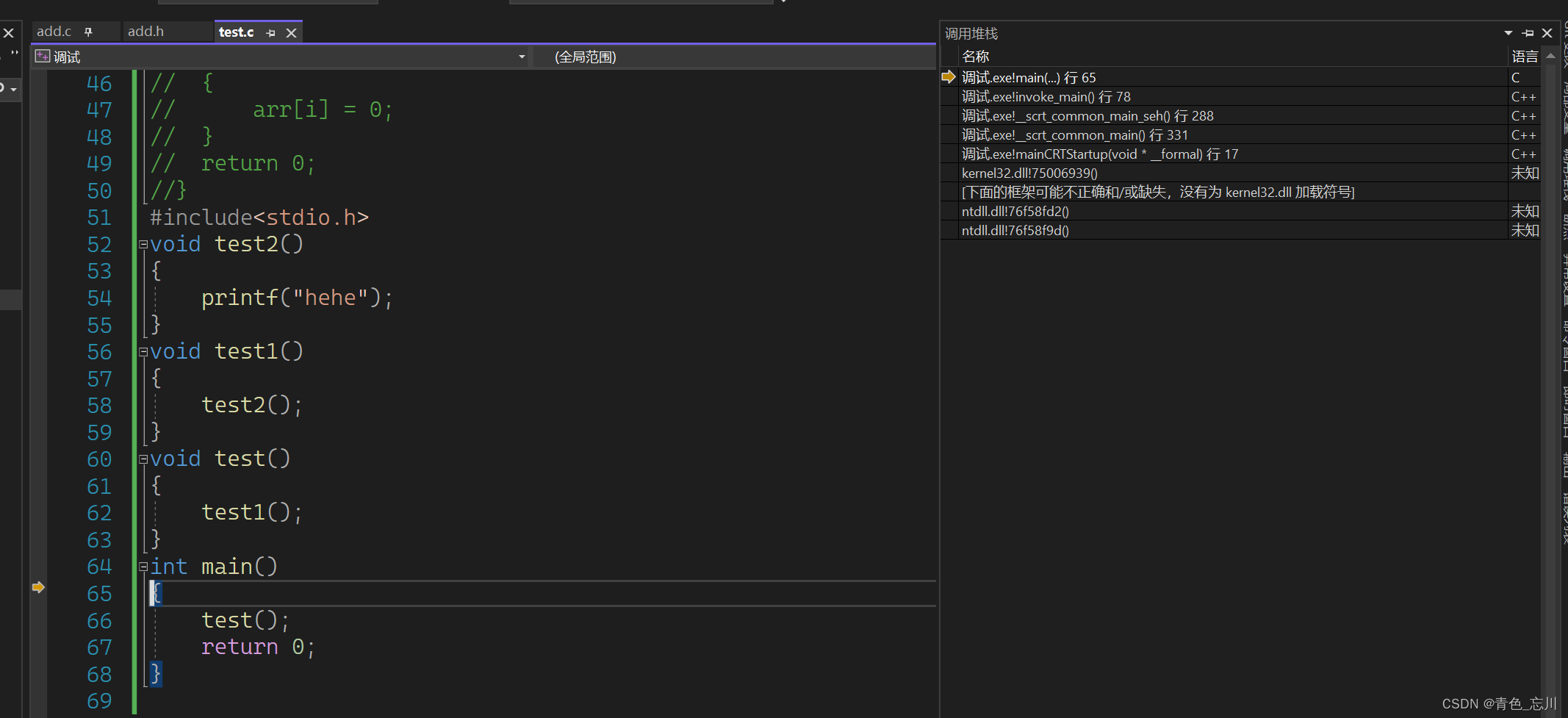Collapse the main() function fold
The height and width of the screenshot is (718, 1568).
click(143, 567)
